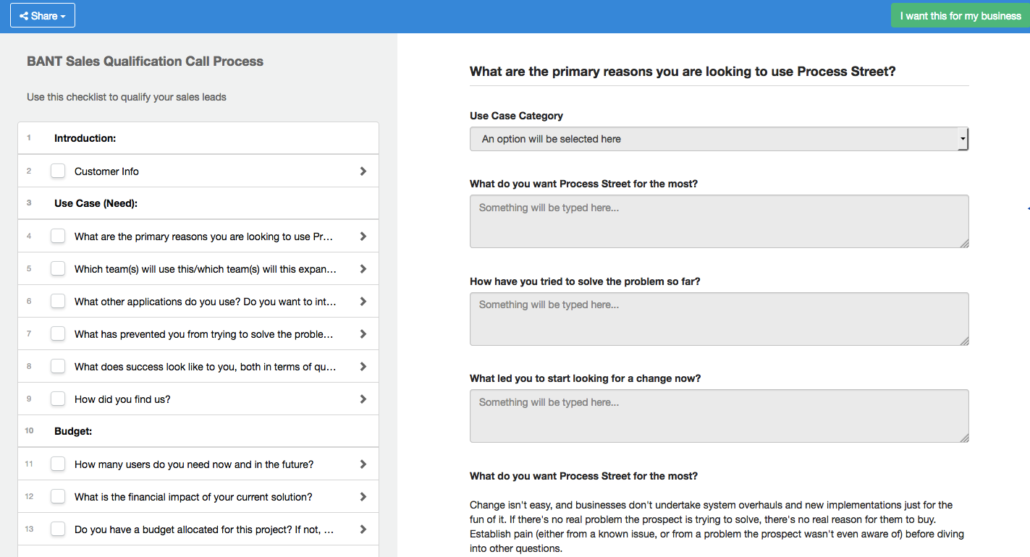Viewport: 1030px width, 557px height.
Task: Check the 'Which team(s) will use this' checkbox
Action: tap(58, 269)
